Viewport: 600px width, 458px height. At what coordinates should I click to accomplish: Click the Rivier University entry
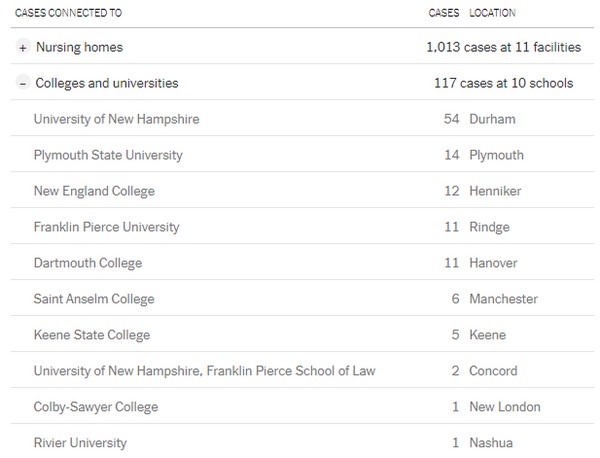click(x=80, y=443)
